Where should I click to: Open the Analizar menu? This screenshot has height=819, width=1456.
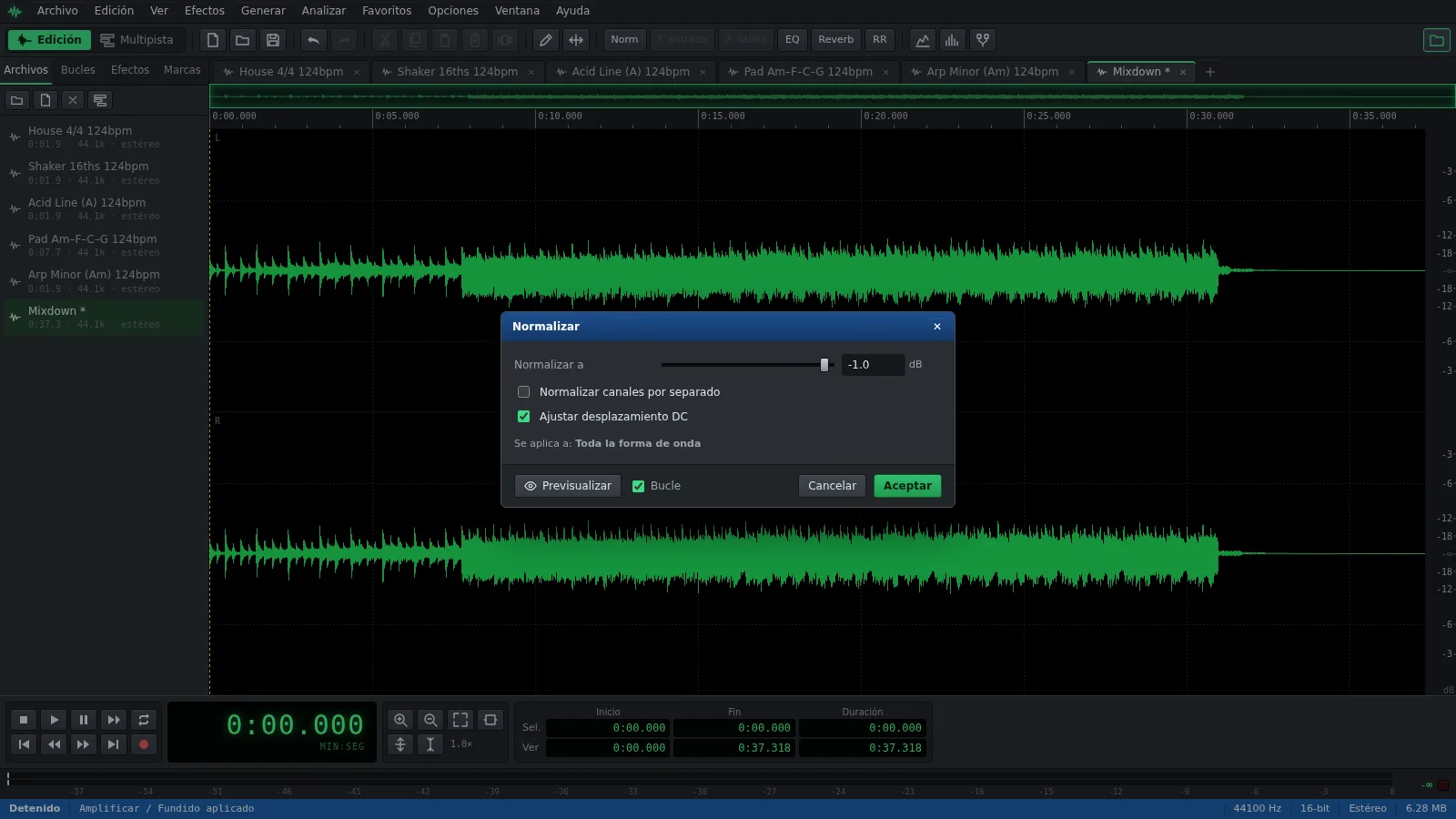(x=324, y=11)
